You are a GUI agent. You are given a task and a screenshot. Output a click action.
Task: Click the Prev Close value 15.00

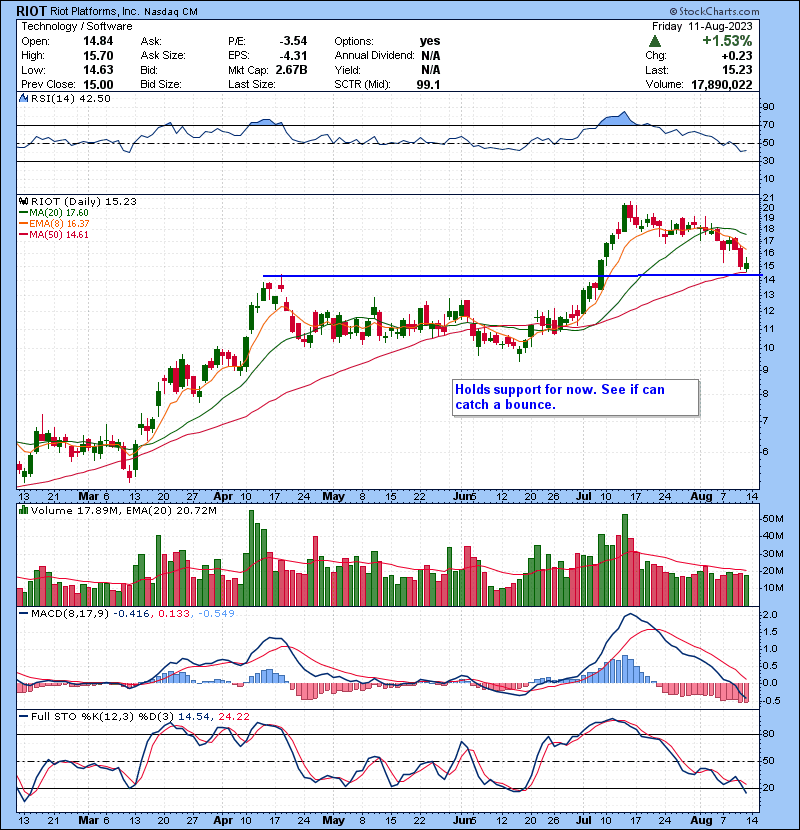click(98, 84)
